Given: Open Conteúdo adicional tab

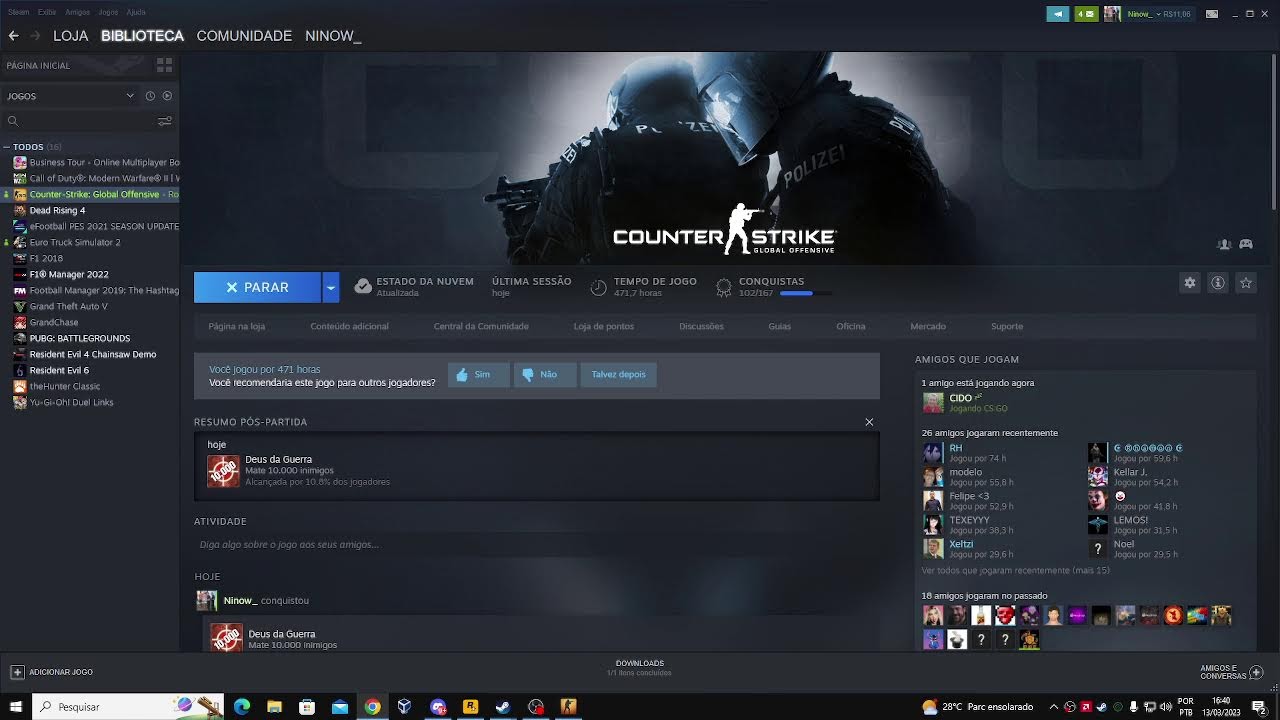Looking at the screenshot, I should coord(349,326).
